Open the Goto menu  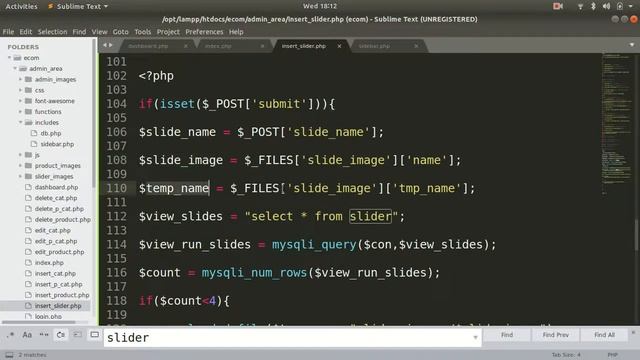(120, 32)
